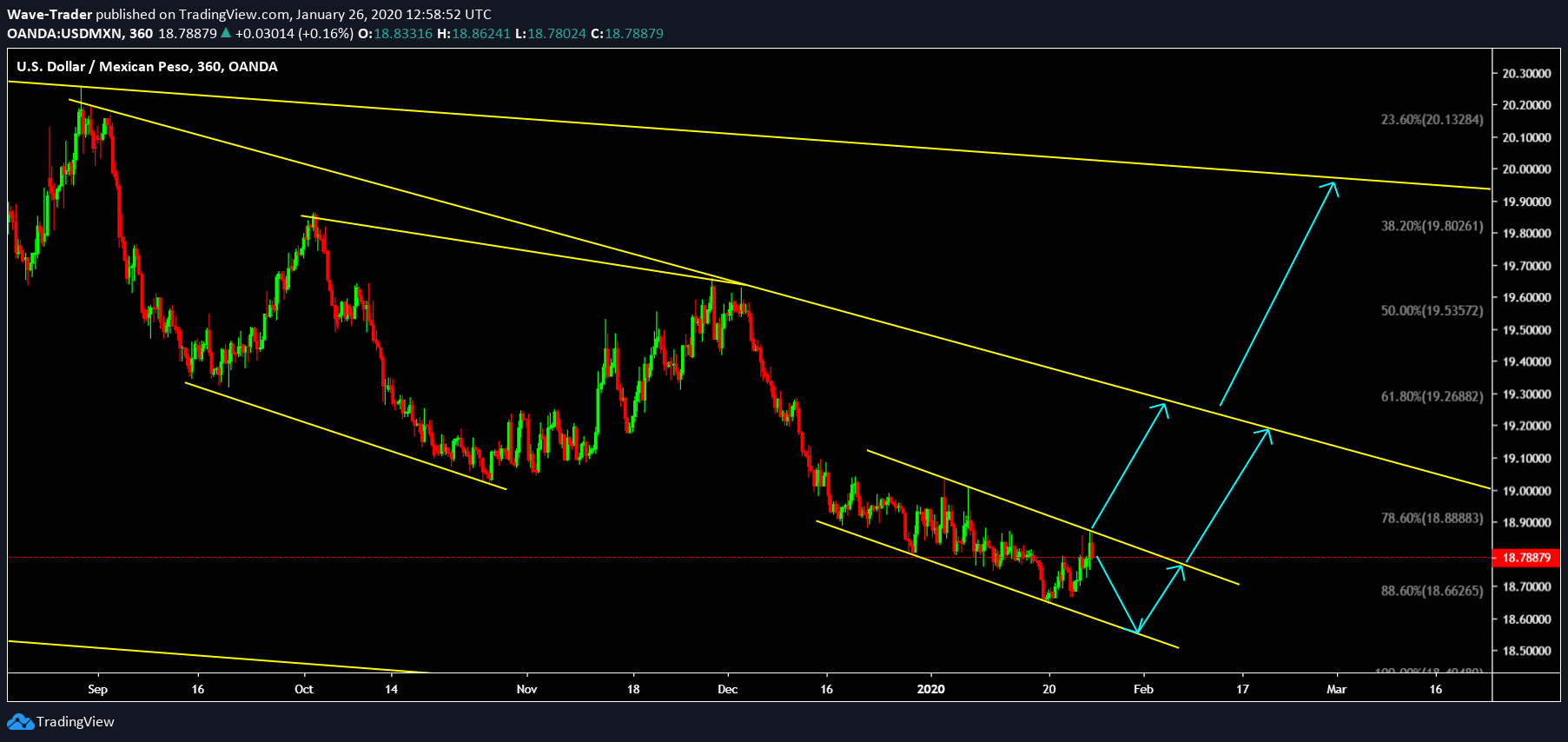Viewport: 1568px width, 742px height.
Task: Click the 61.80%(19.26882) Fibonacci label
Action: pos(1432,397)
